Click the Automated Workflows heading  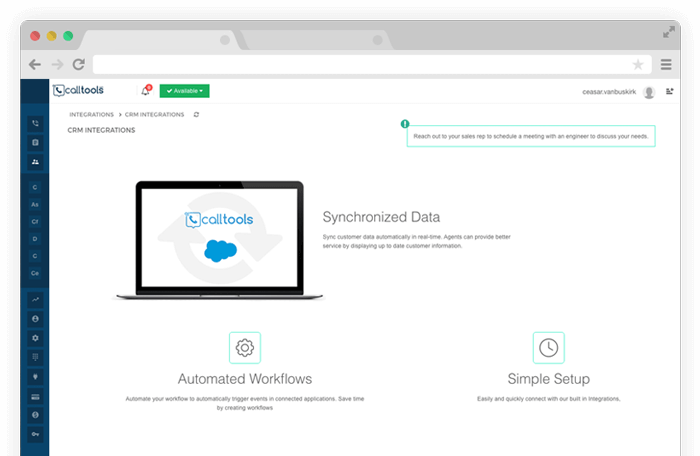tap(245, 379)
